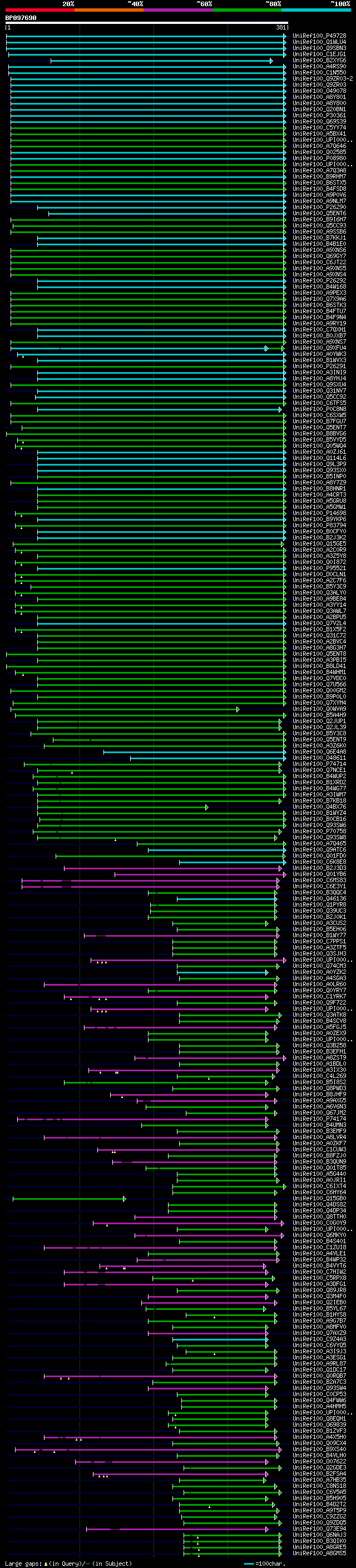Select the UniRef100_P70758 label
Viewport: 356px width, 1568px height.
[319, 832]
